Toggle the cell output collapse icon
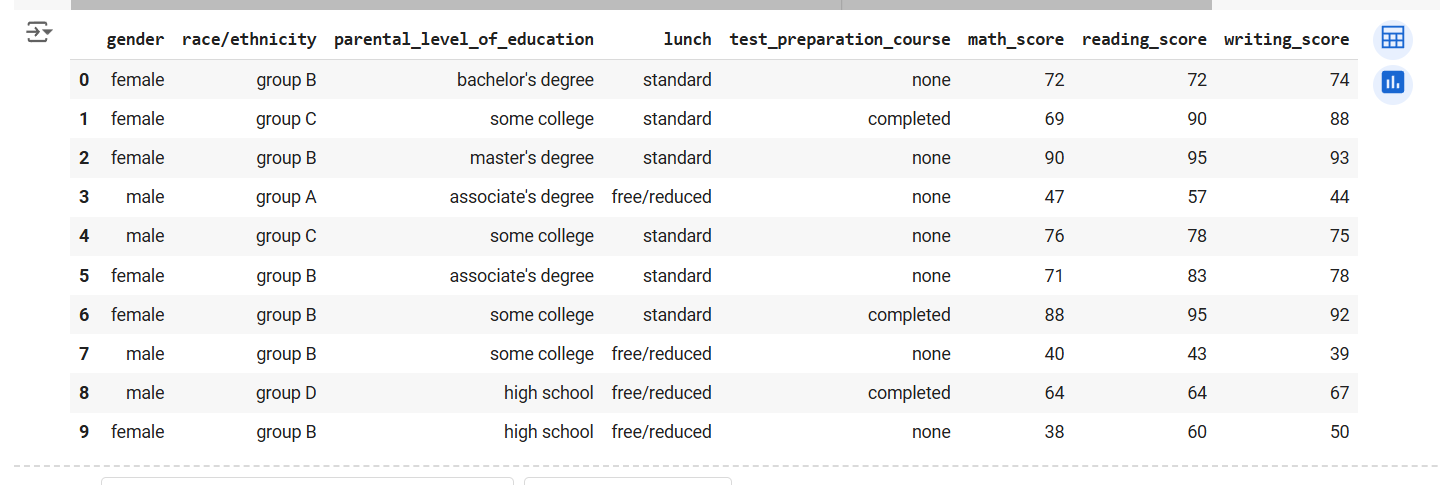Screen dimensions: 1440x485 [39, 33]
